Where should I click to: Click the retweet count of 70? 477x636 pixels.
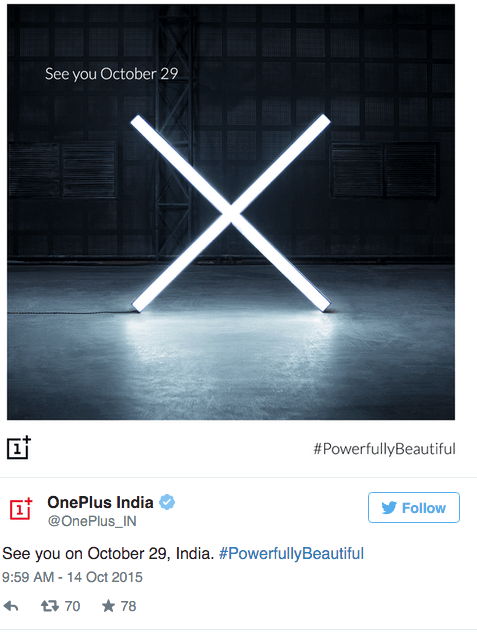[x=72, y=606]
